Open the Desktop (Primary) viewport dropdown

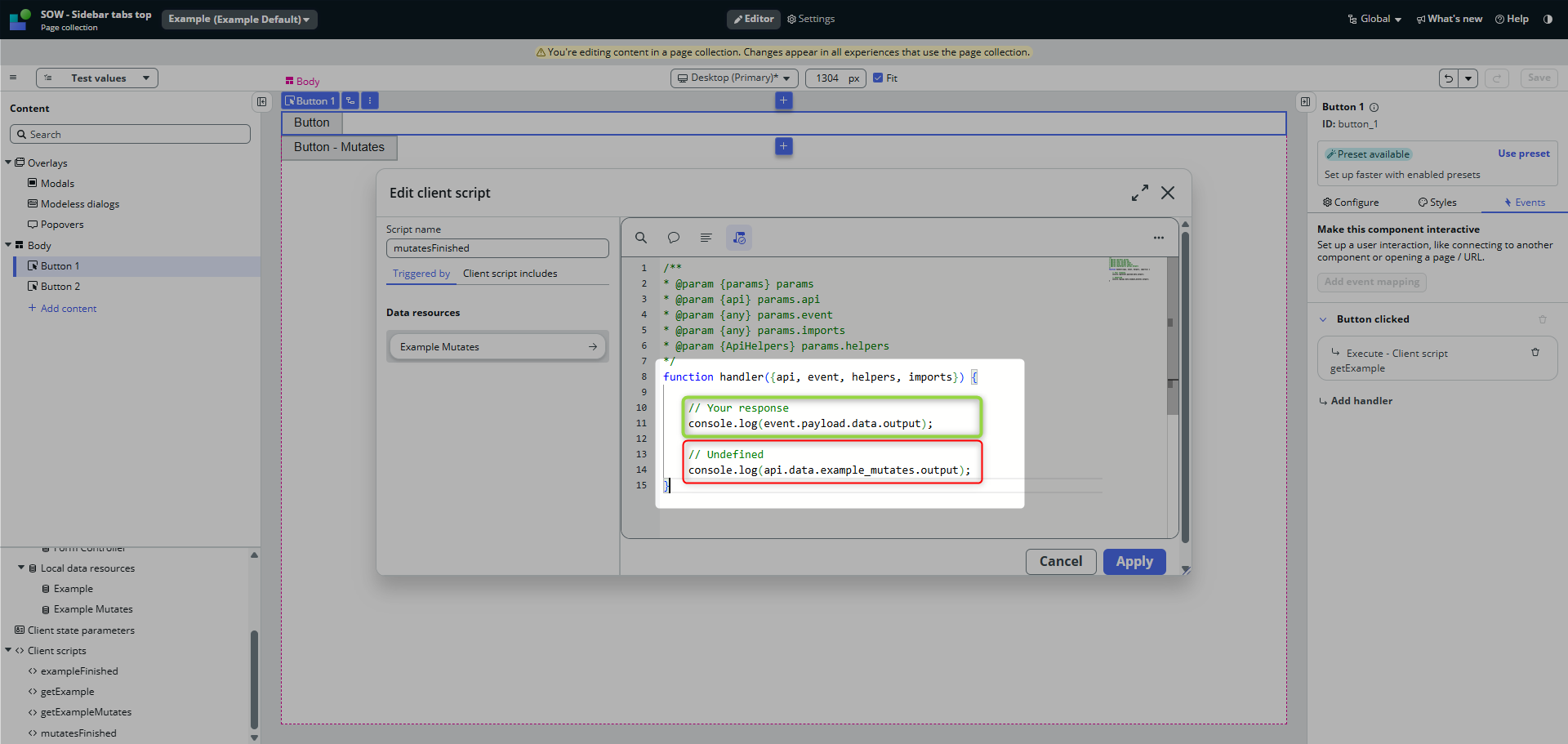point(733,78)
